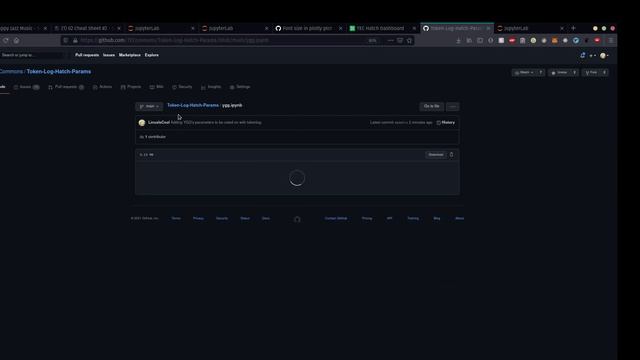Open Pull requests in GitHub header
Viewport: 640px width, 360px height.
click(87, 55)
